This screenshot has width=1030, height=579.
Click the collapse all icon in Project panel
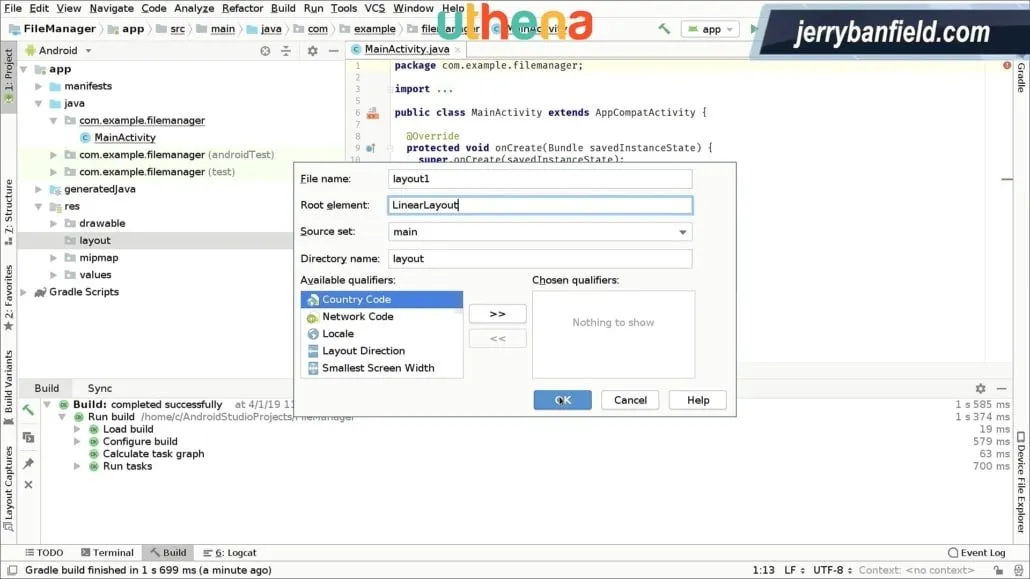286,51
